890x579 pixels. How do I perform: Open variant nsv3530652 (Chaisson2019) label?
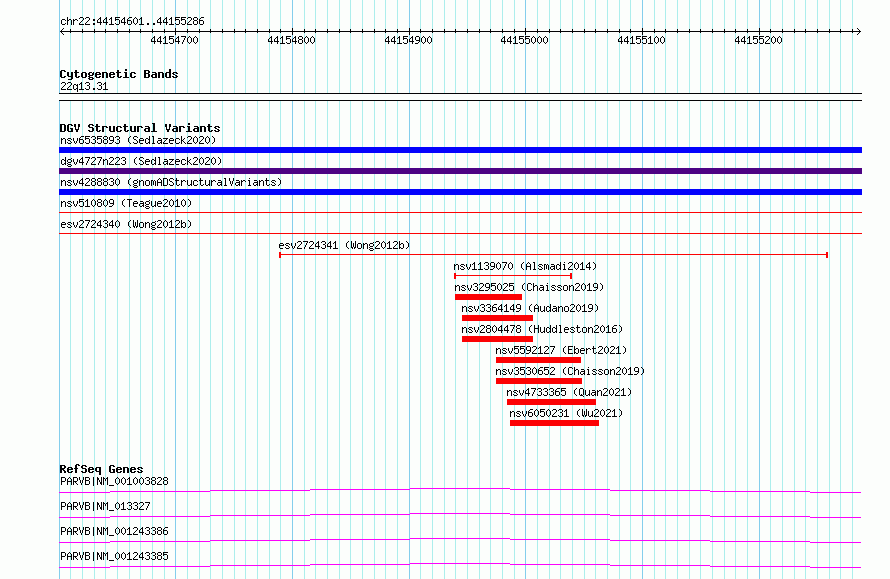pyautogui.click(x=570, y=371)
